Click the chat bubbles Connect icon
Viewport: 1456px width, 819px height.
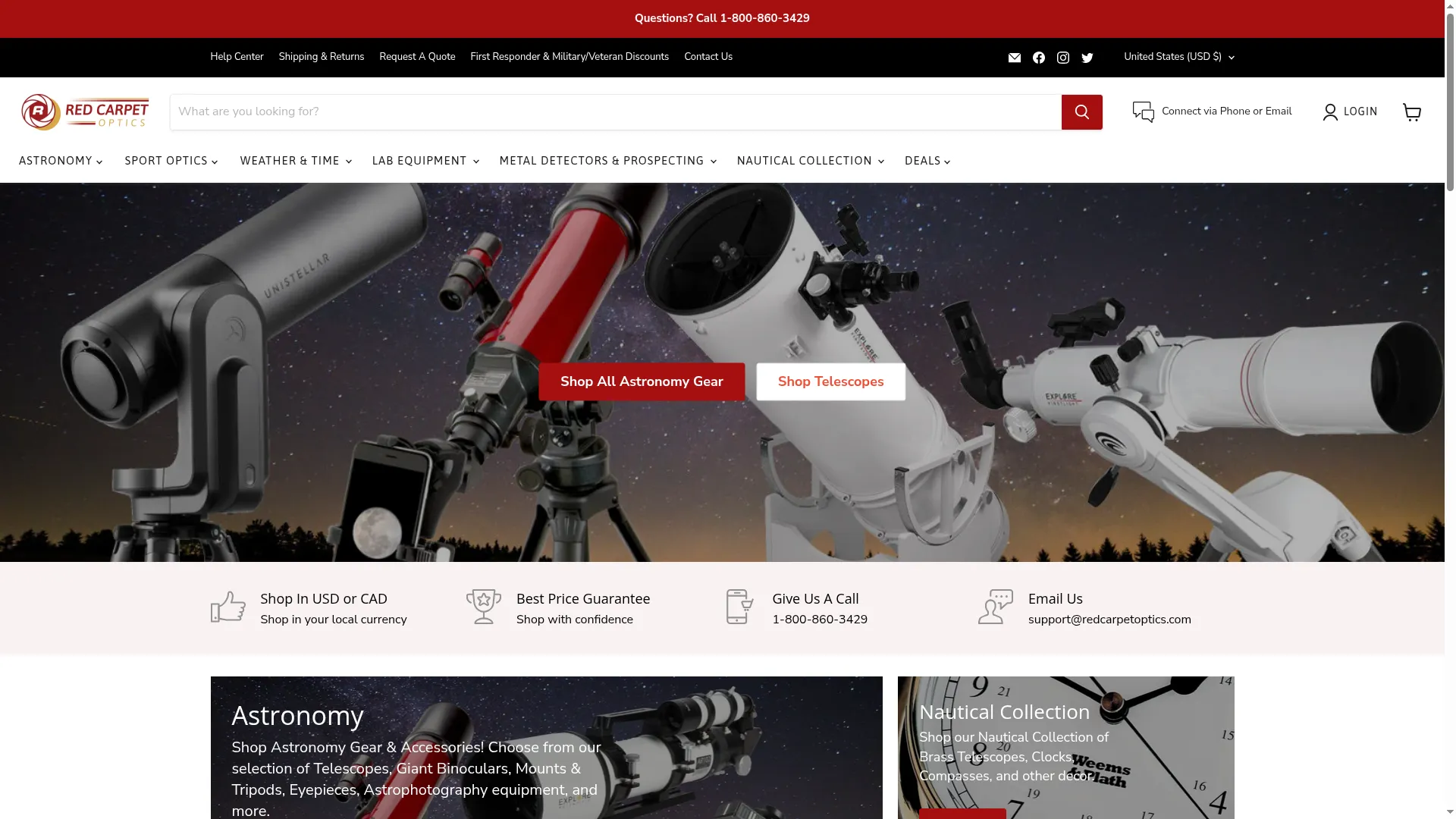click(1144, 112)
